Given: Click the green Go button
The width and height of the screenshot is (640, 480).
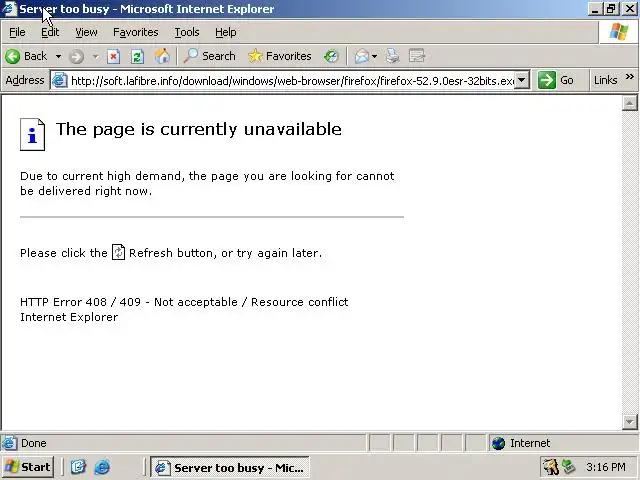Looking at the screenshot, I should [x=556, y=80].
